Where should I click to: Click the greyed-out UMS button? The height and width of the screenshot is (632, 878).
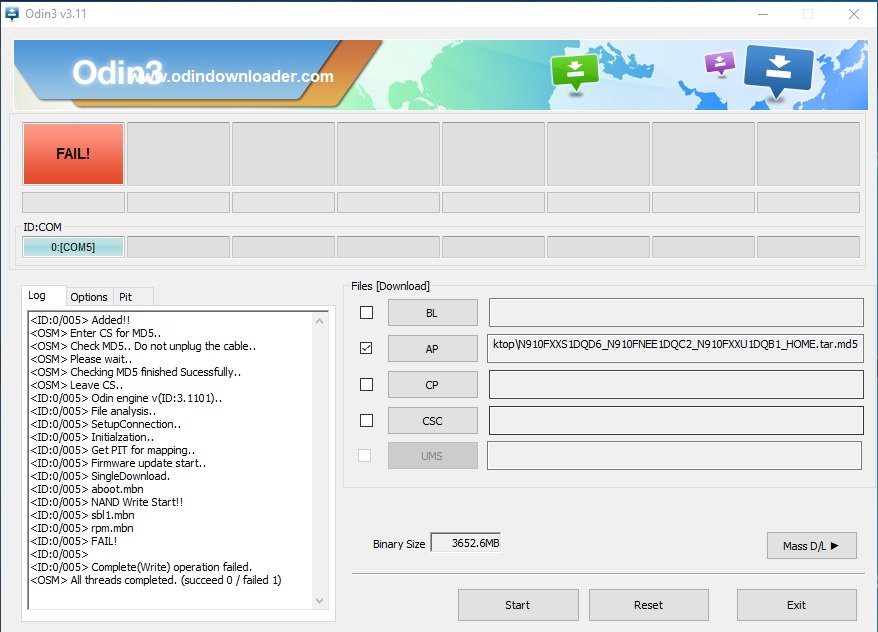(432, 456)
